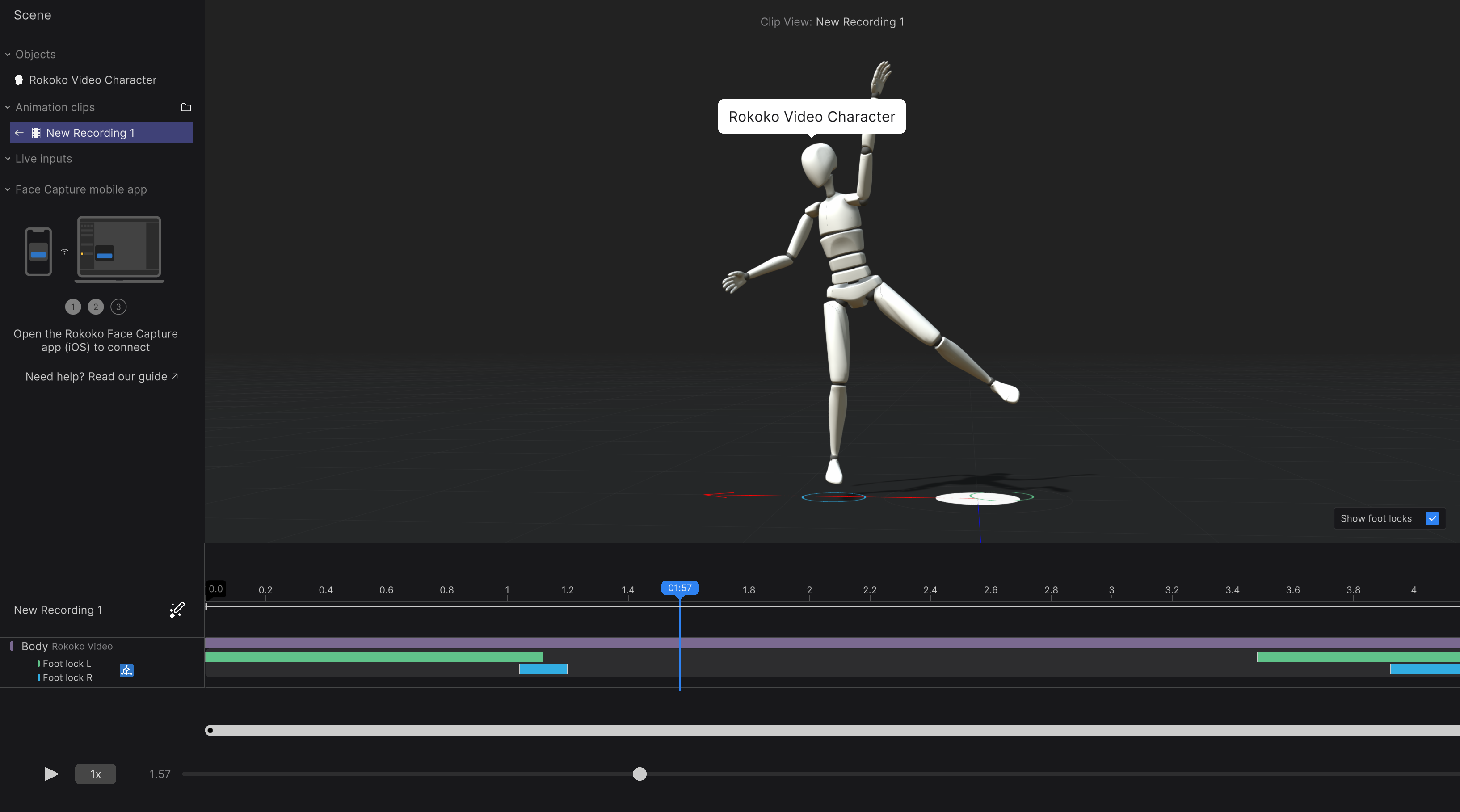
Task: Click the film clip icon on New Recording 1
Action: pos(36,133)
